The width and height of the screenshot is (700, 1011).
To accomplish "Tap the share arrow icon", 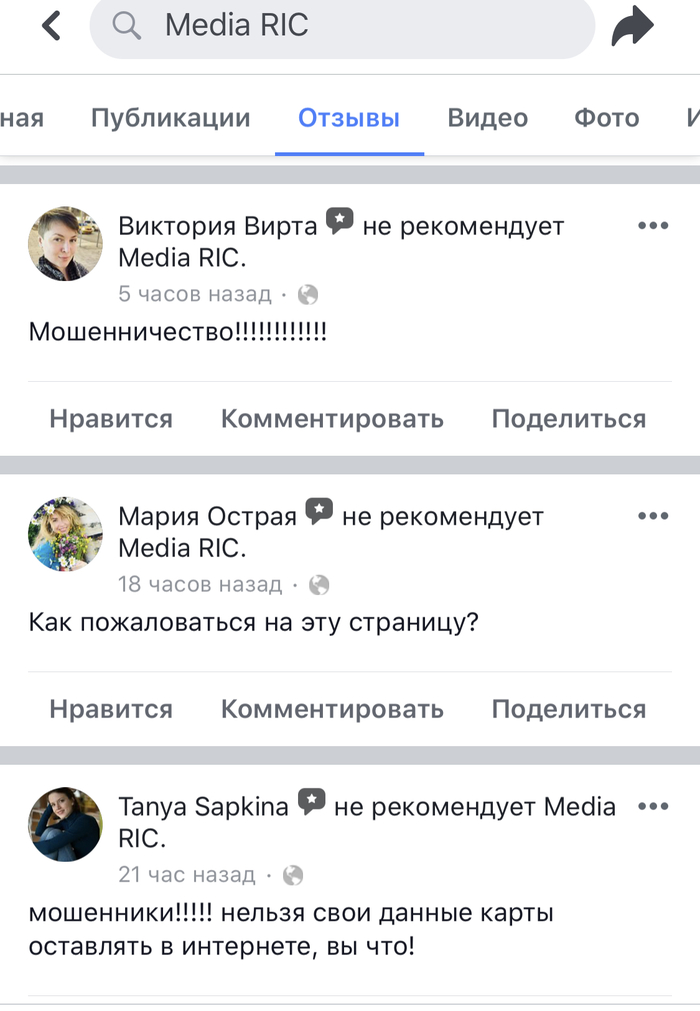I will [x=632, y=26].
